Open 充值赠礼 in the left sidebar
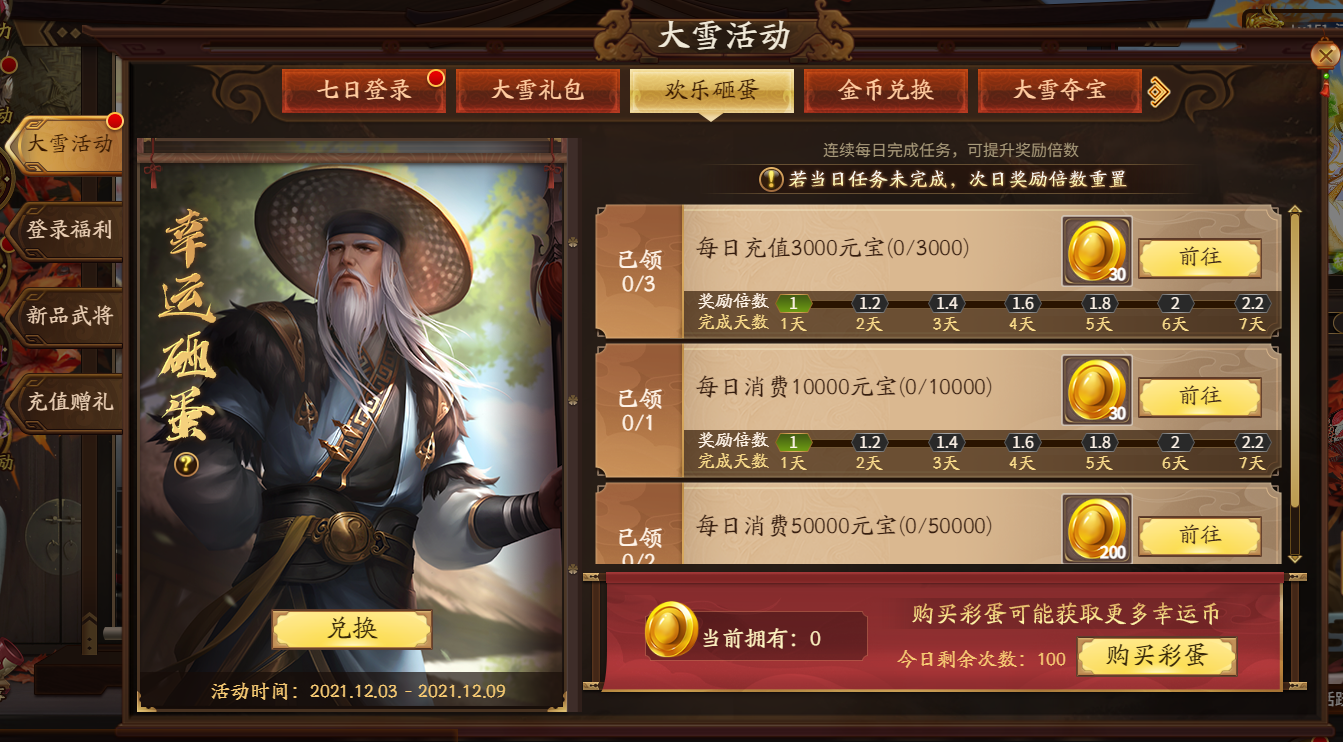 click(x=68, y=402)
